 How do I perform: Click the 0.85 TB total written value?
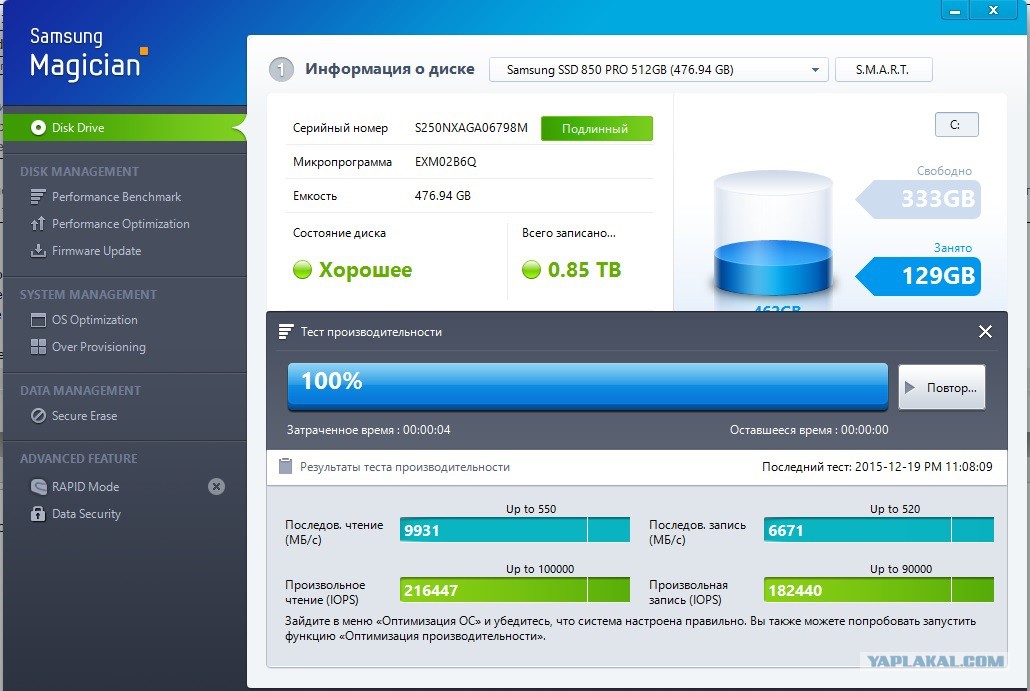coord(584,269)
